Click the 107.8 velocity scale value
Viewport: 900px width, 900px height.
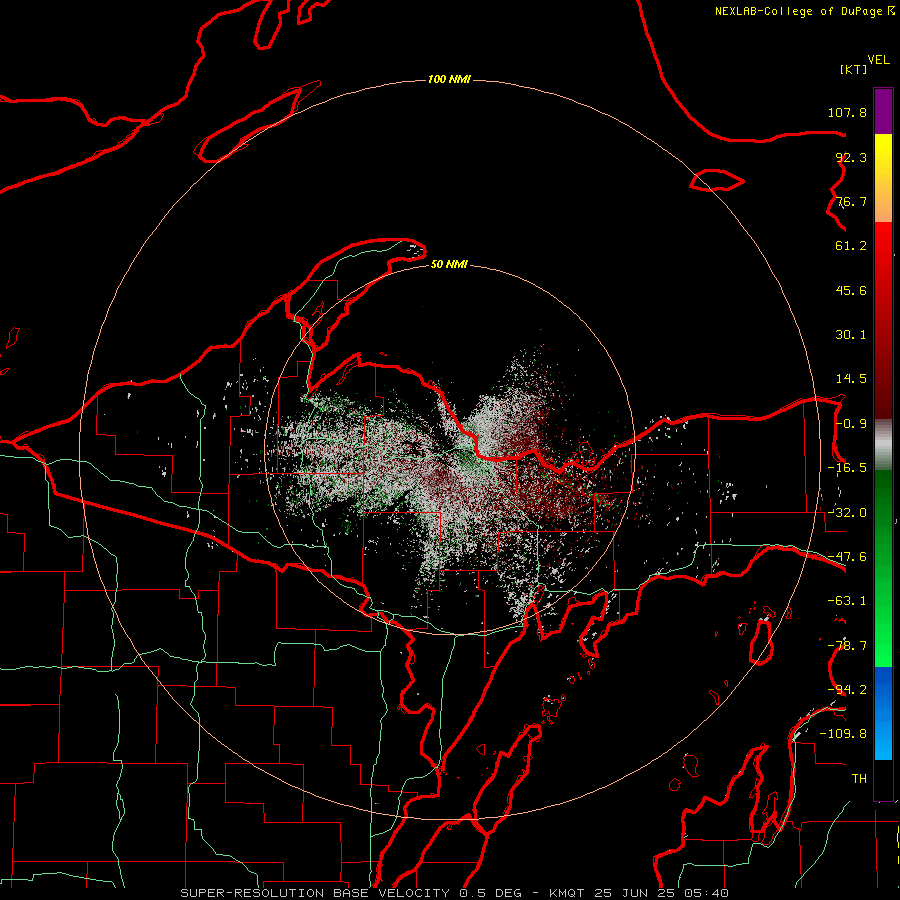pos(847,112)
